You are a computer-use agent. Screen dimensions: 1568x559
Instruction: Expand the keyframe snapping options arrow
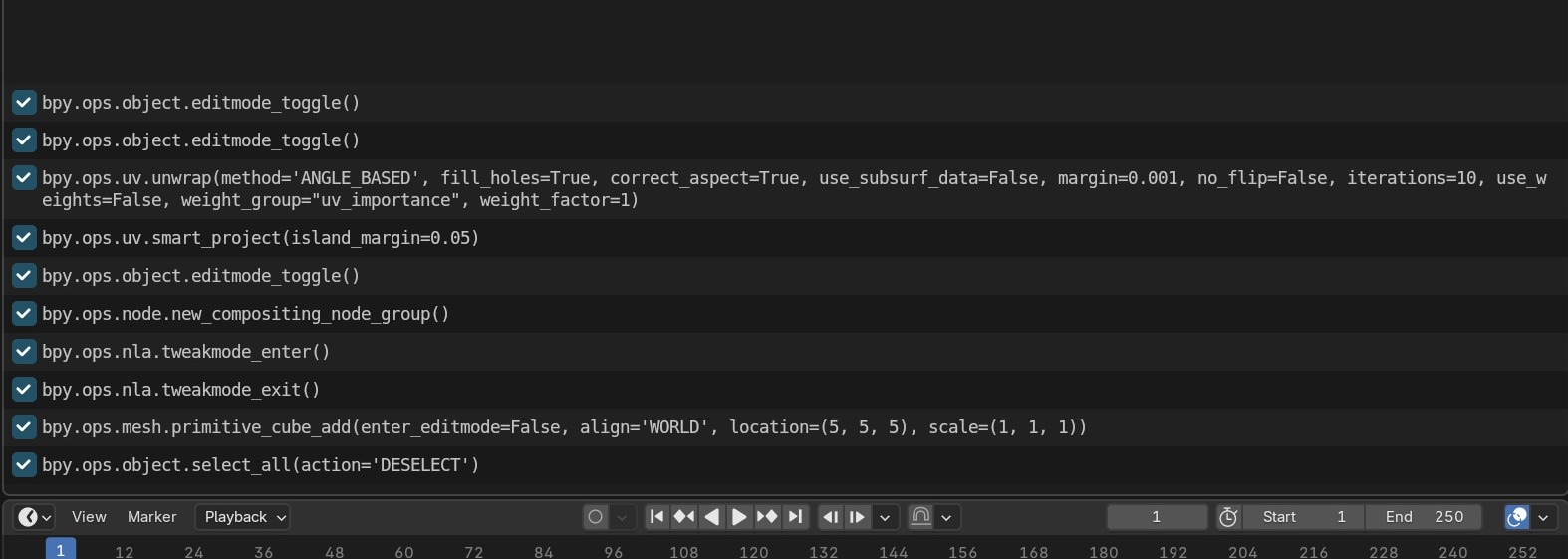click(946, 517)
